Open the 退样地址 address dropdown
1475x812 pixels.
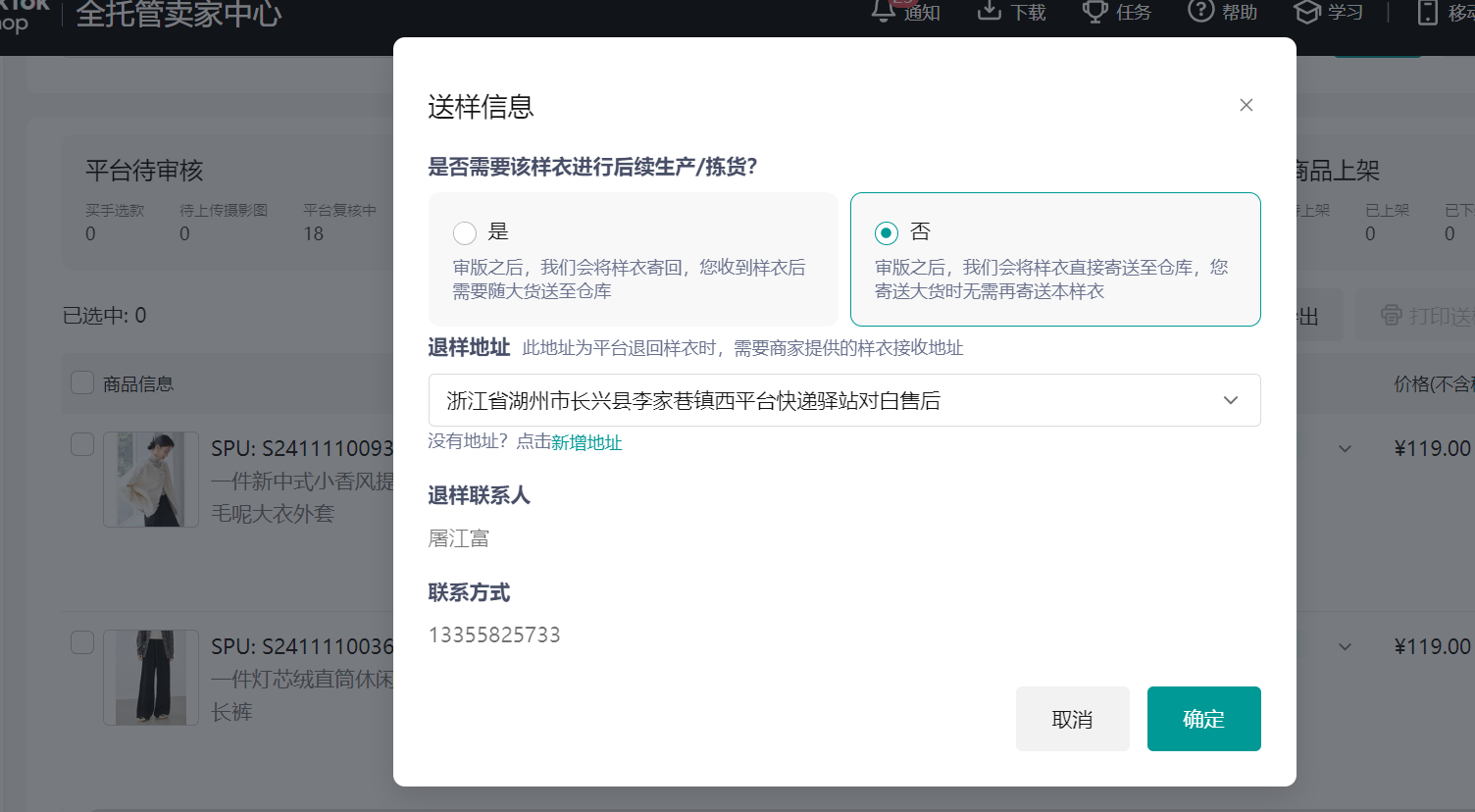[x=843, y=400]
